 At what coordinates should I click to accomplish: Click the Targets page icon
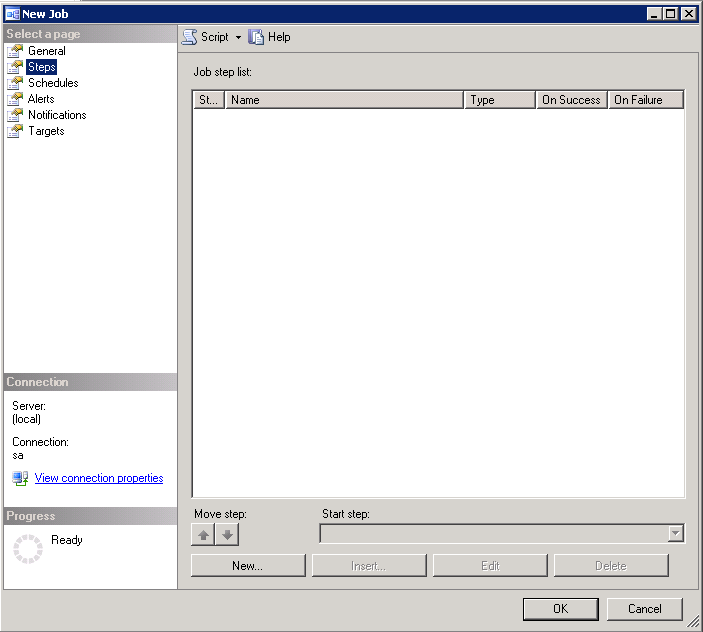coord(15,131)
